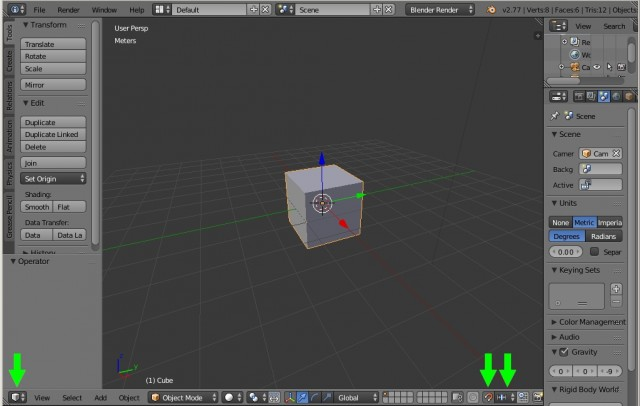
Task: Open the pivot point selector
Action: [x=257, y=397]
